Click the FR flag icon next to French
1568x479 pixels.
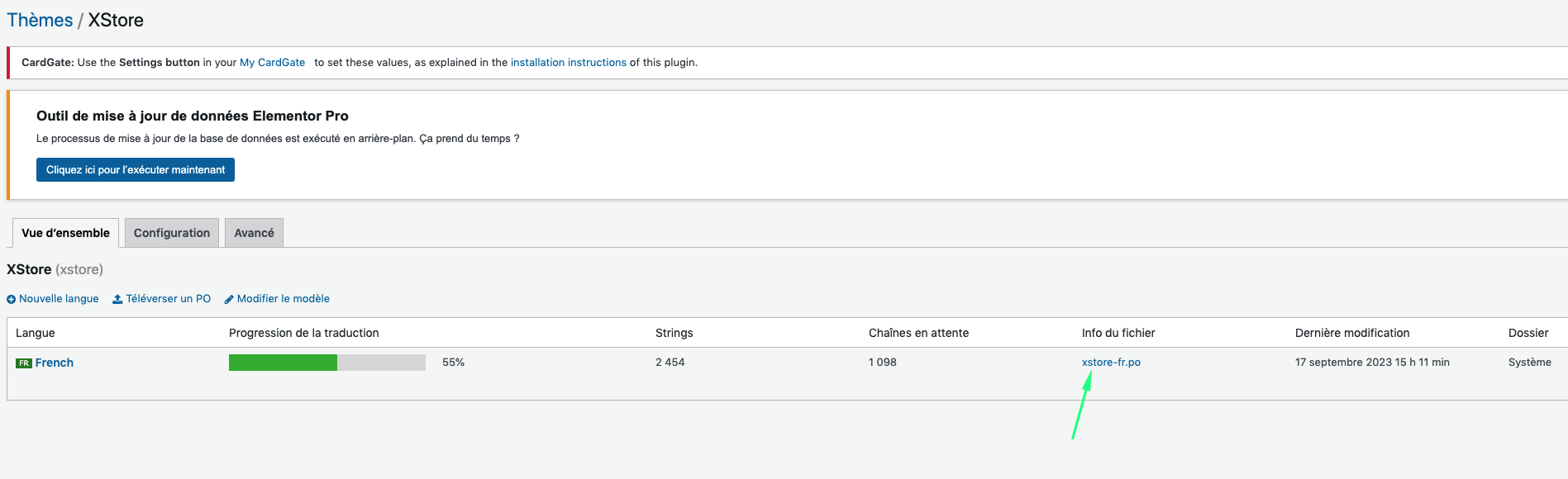point(24,363)
